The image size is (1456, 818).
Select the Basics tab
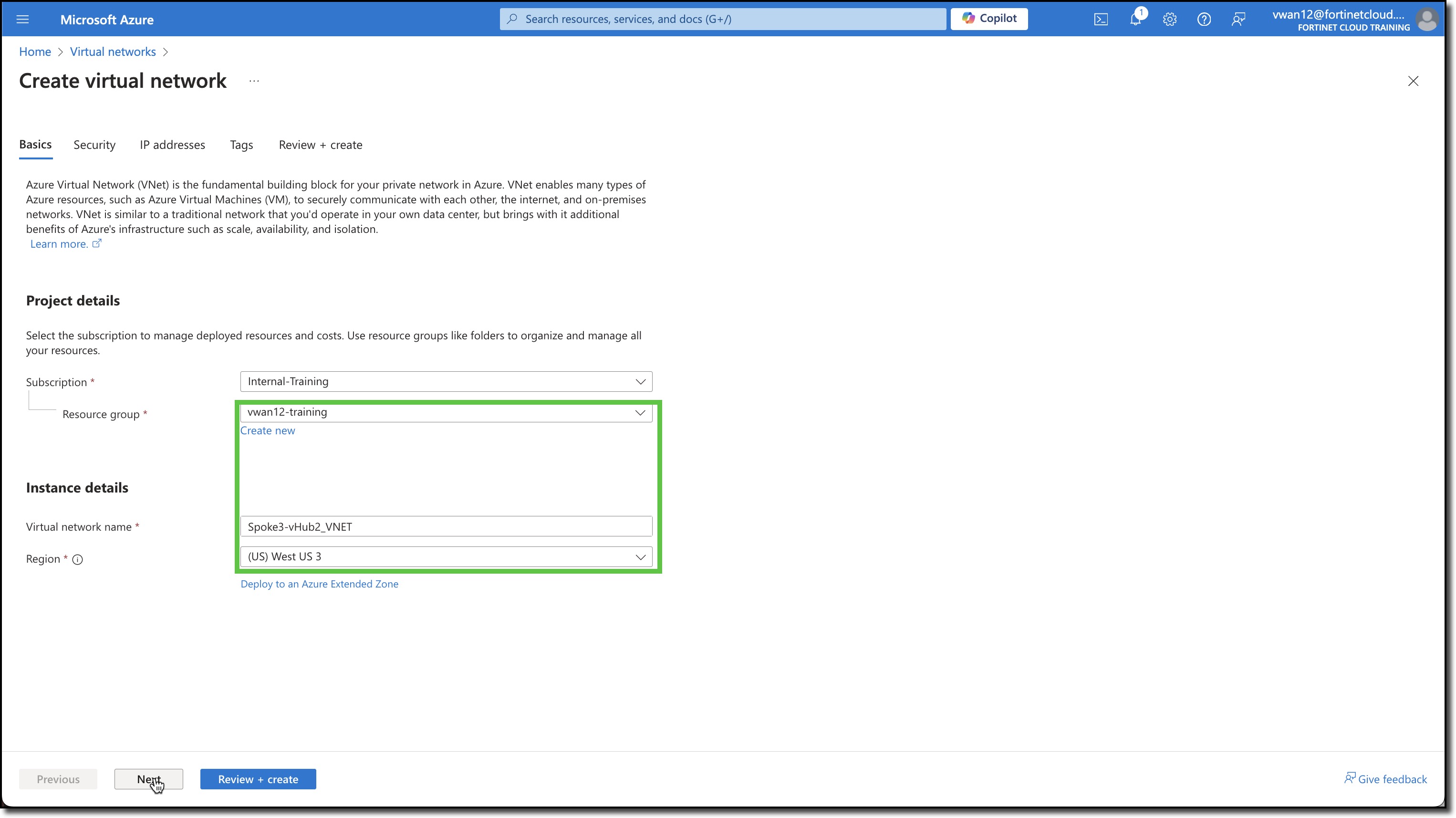point(36,145)
